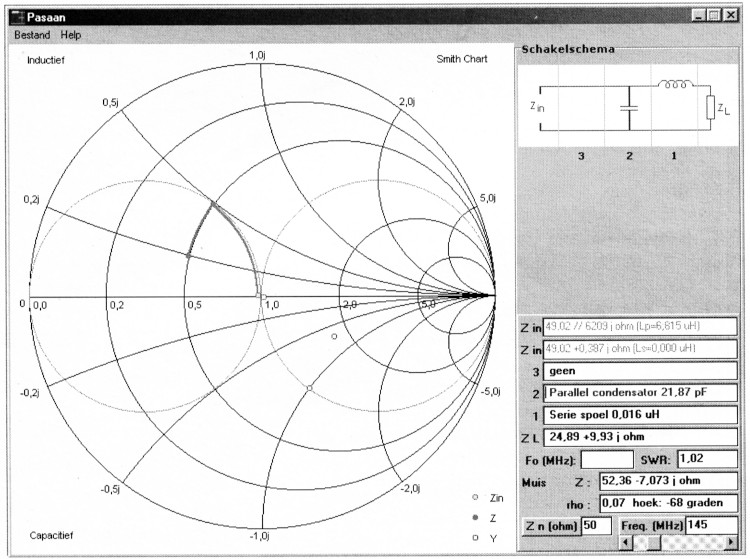750x559 pixels.
Task: Click the Muis Z field '52,36 -7,073 j ohm'
Action: pos(668,481)
